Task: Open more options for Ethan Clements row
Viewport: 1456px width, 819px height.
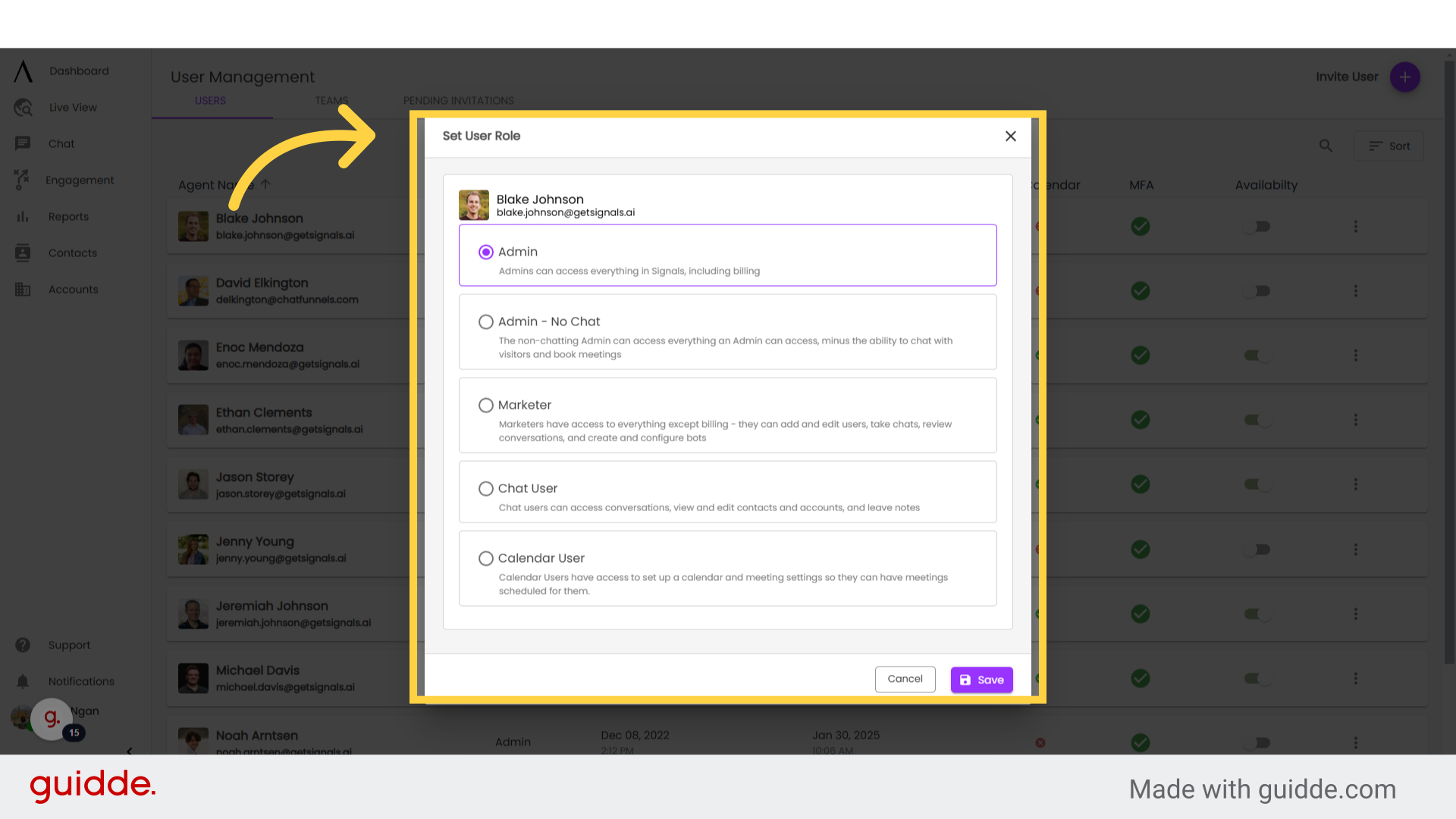Action: 1356,419
